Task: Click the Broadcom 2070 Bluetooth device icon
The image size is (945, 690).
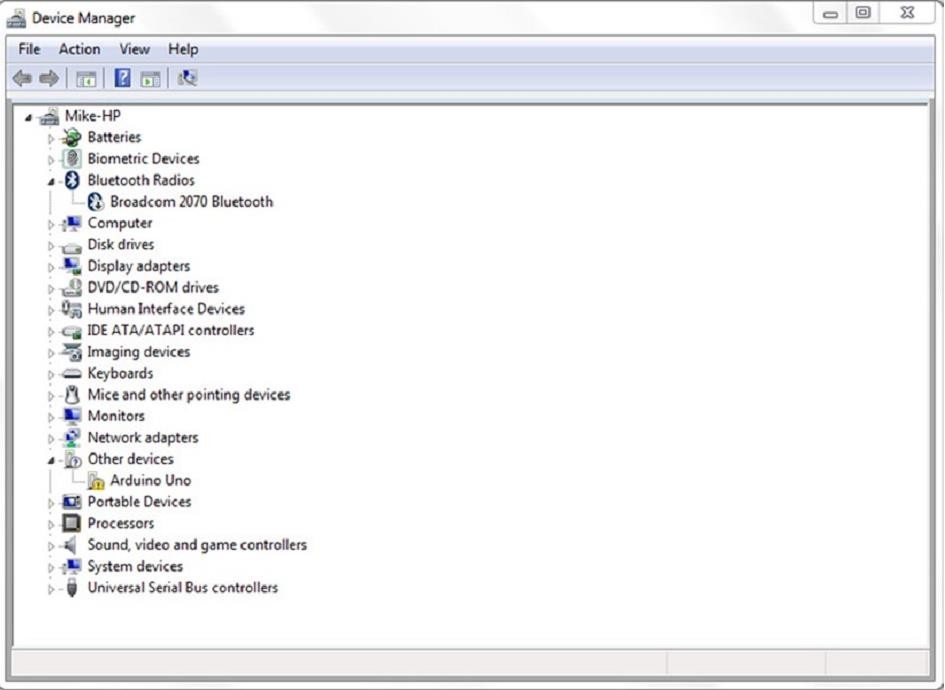Action: coord(95,202)
